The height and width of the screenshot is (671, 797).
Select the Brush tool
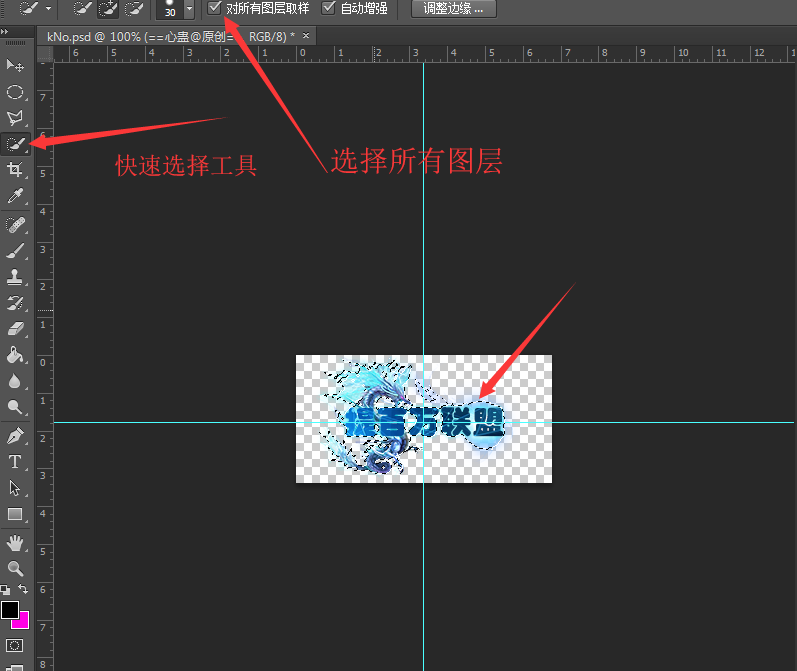[15, 251]
